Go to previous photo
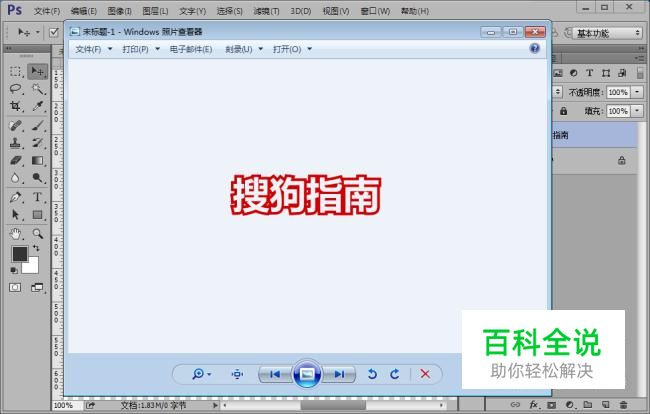Screen dimensions: 650x414 [x=275, y=374]
